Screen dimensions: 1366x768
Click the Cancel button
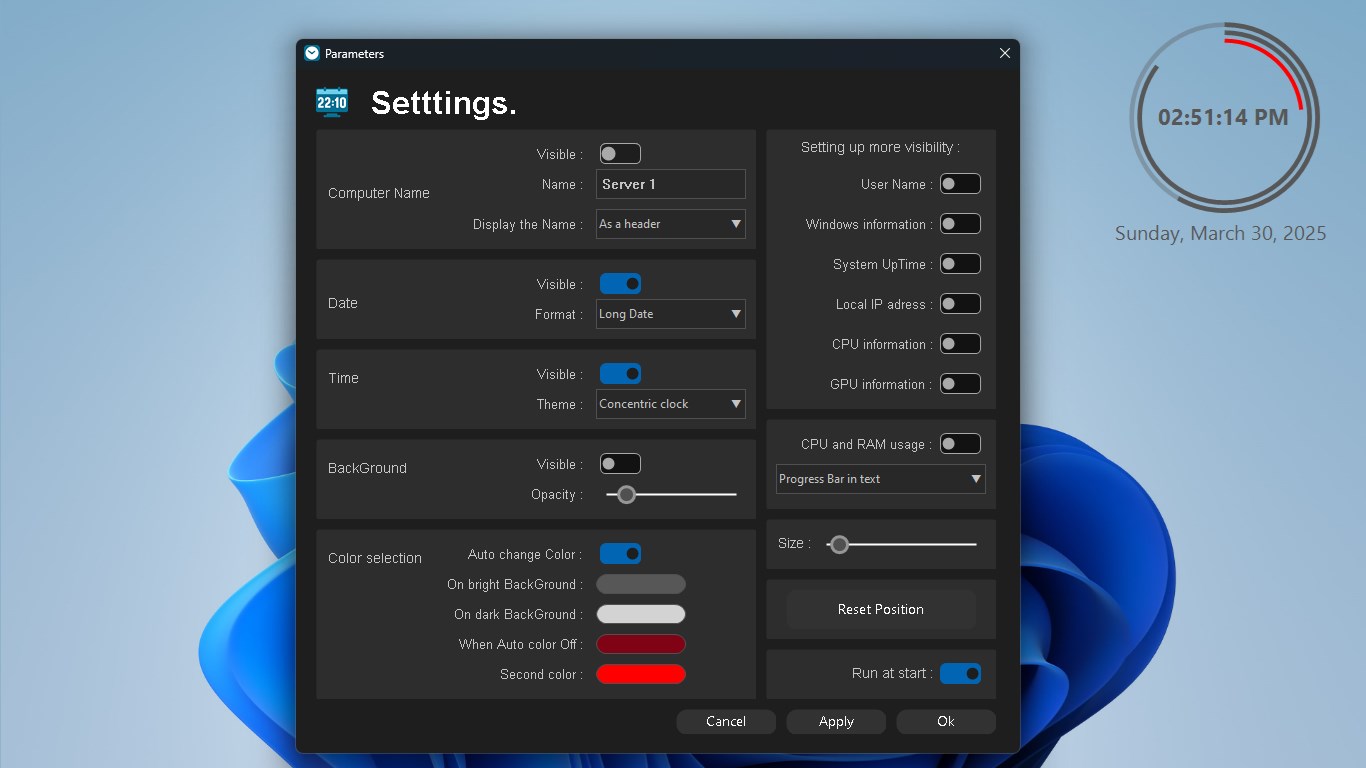pos(726,722)
